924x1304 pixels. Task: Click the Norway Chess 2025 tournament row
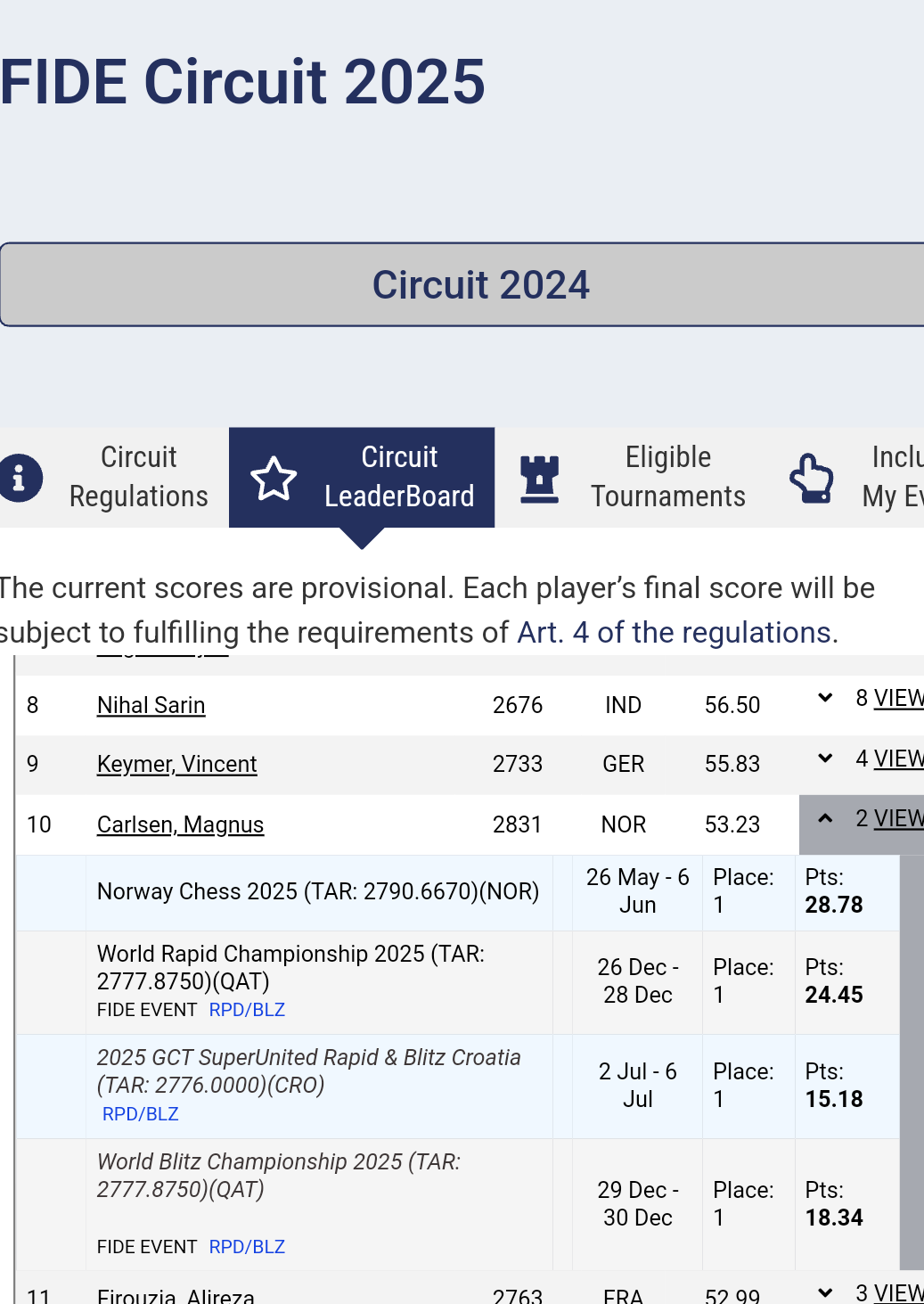point(318,892)
